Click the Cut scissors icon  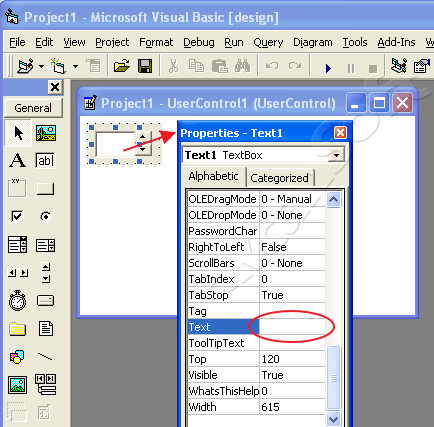173,66
